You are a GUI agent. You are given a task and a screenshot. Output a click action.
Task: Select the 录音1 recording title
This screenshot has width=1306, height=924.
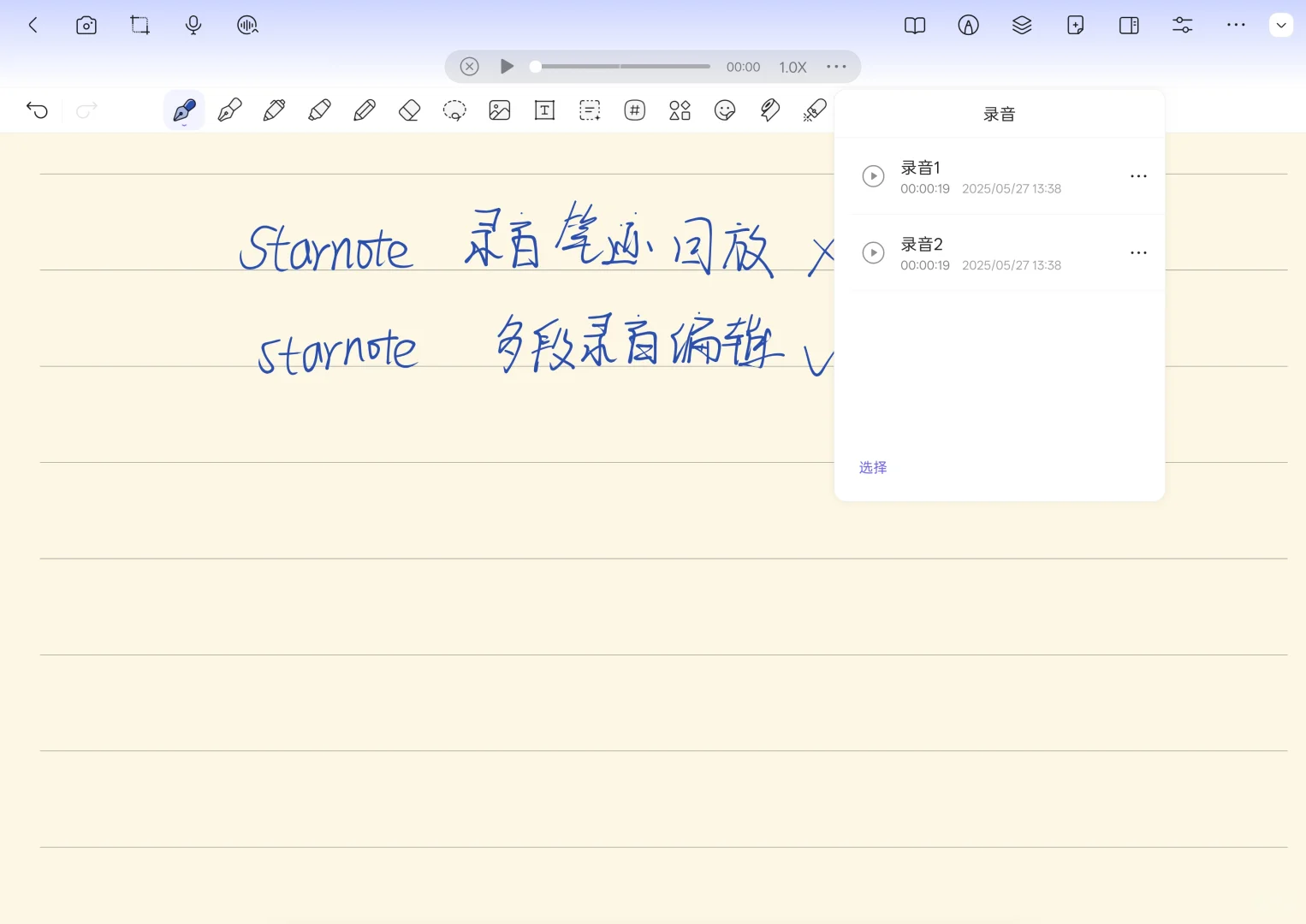[920, 168]
